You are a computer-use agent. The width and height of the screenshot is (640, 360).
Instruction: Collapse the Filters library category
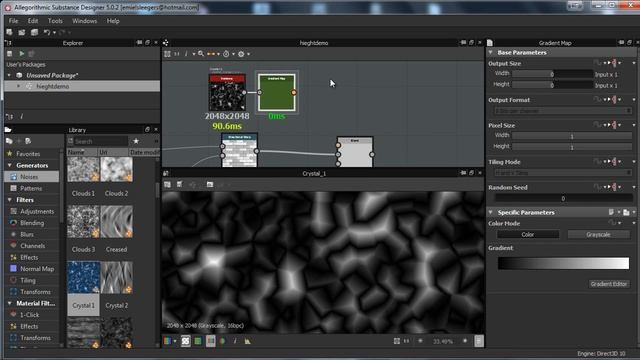(9, 200)
